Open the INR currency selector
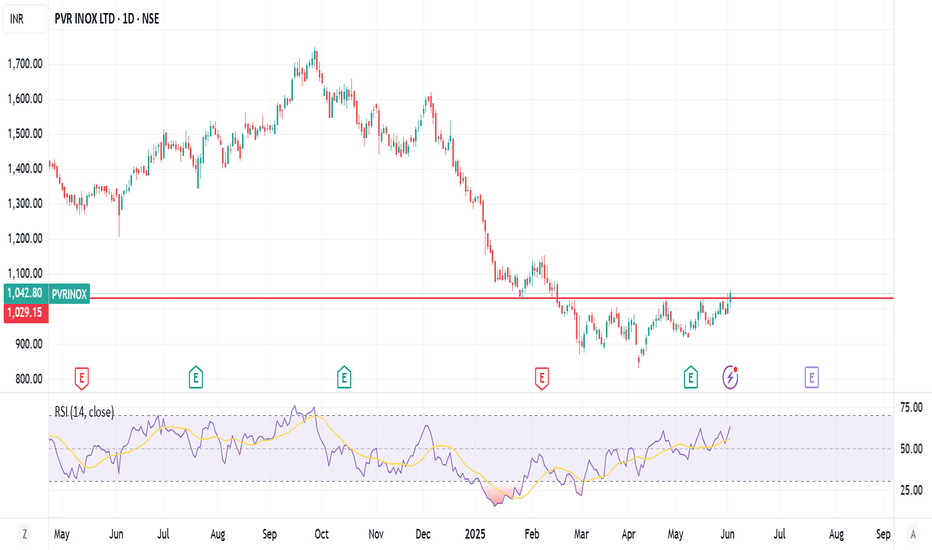Image resolution: width=932 pixels, height=550 pixels. 24,19
